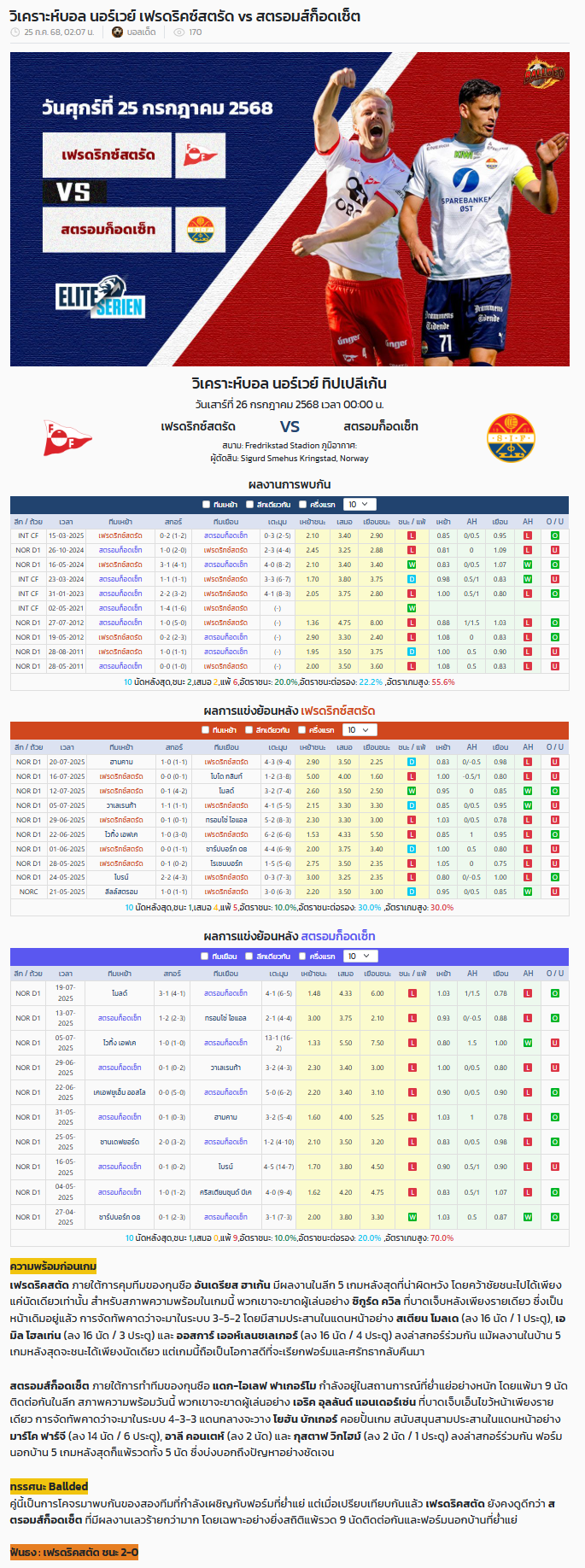Click the D result badge in the 20-07-2025 row
The width and height of the screenshot is (585, 1568).
coord(412,762)
